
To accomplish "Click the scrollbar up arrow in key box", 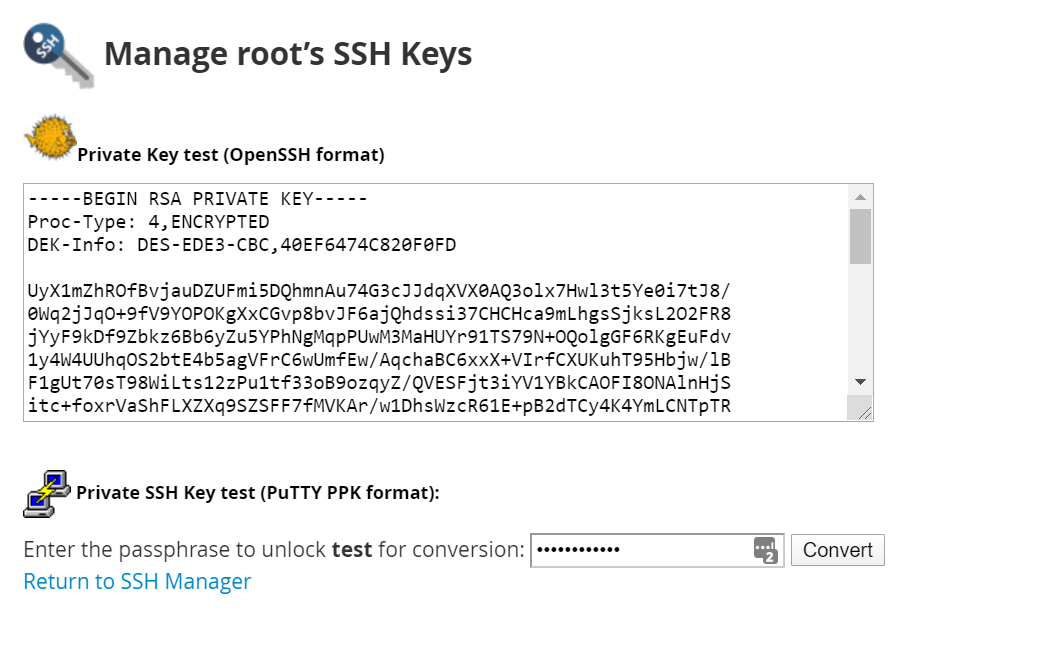I will coord(861,197).
